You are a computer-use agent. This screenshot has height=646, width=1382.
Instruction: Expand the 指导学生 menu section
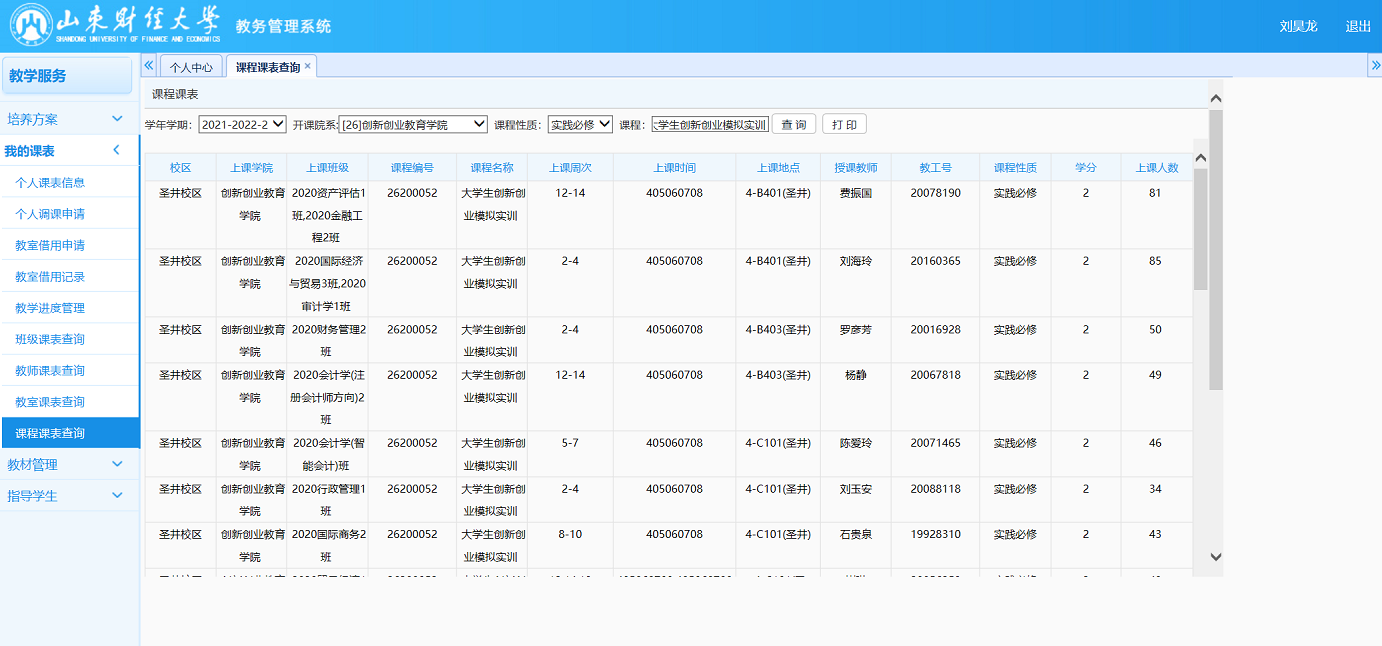tap(117, 496)
